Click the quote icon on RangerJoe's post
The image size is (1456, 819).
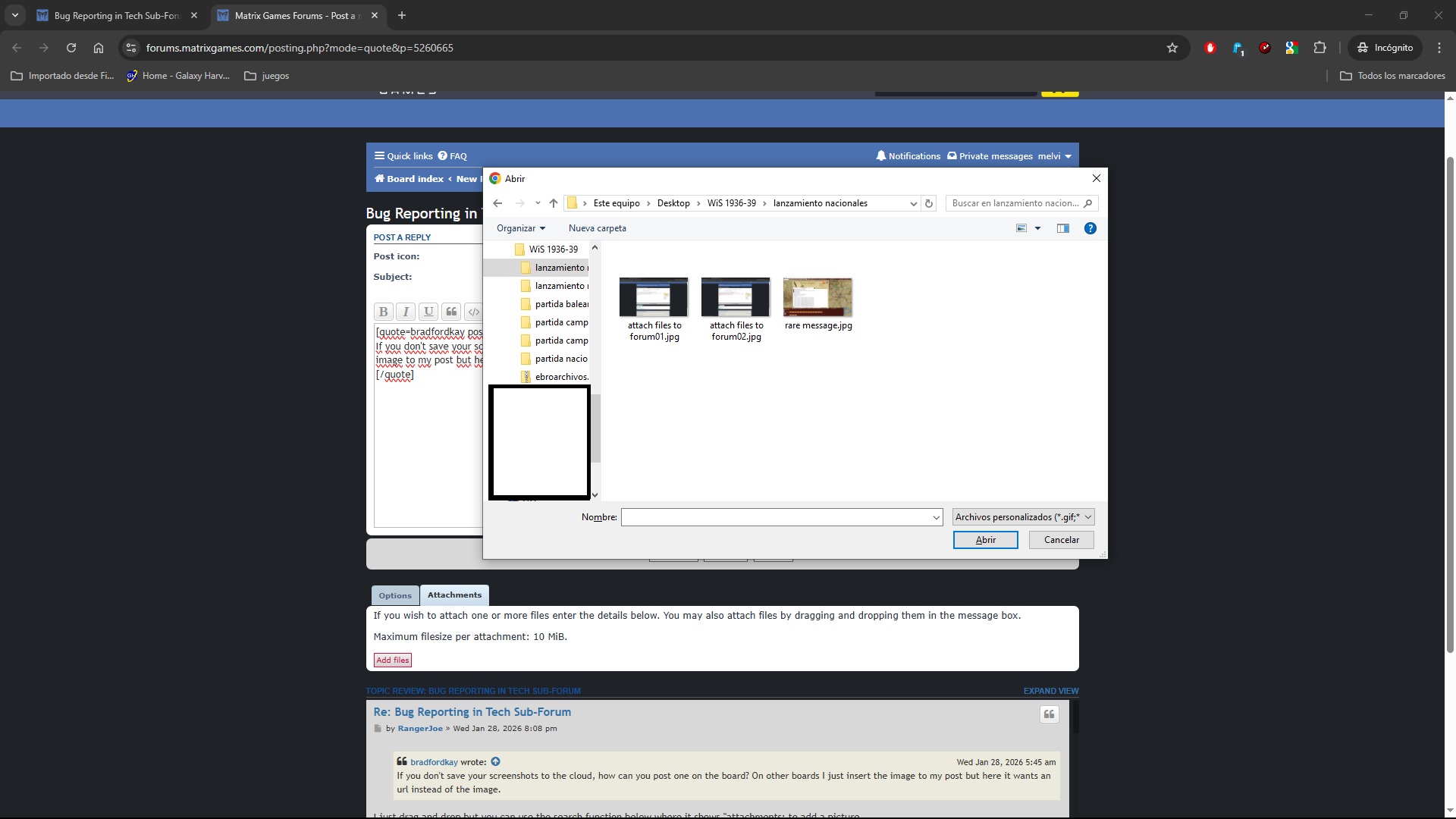click(x=1049, y=714)
